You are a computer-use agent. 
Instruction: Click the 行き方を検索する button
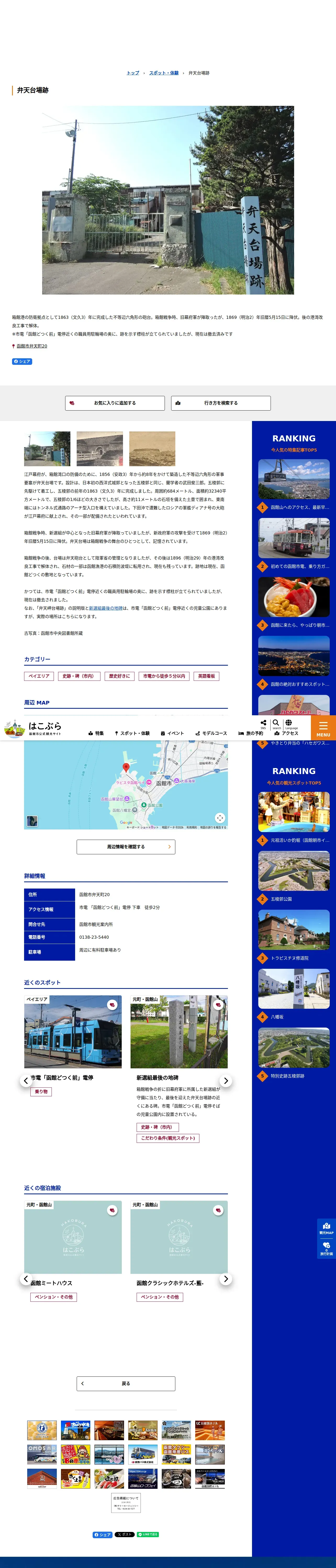pos(221,403)
